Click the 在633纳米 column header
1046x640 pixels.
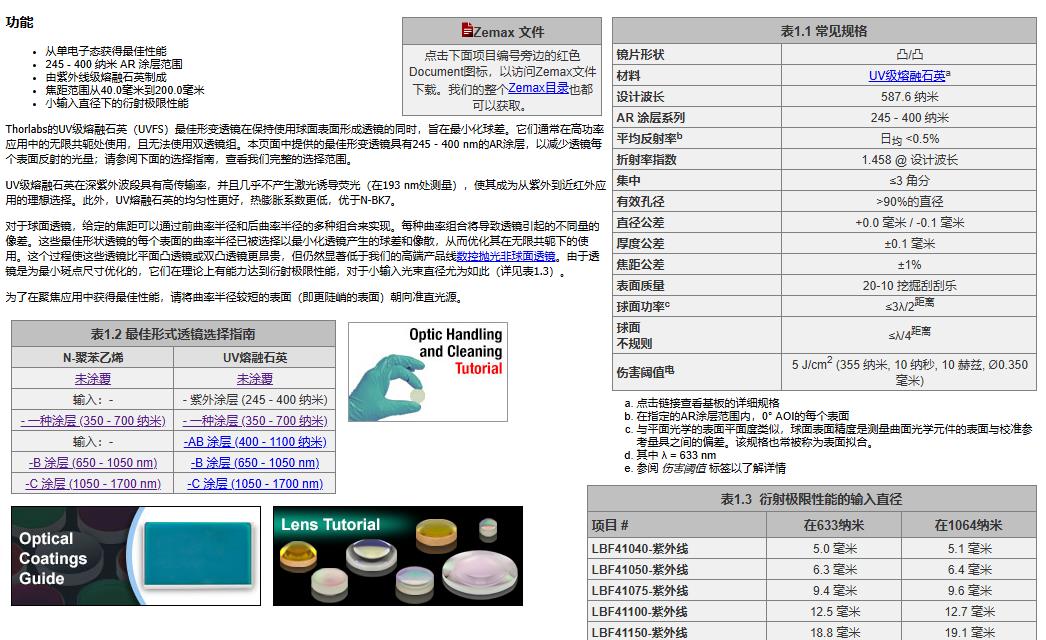click(x=834, y=525)
